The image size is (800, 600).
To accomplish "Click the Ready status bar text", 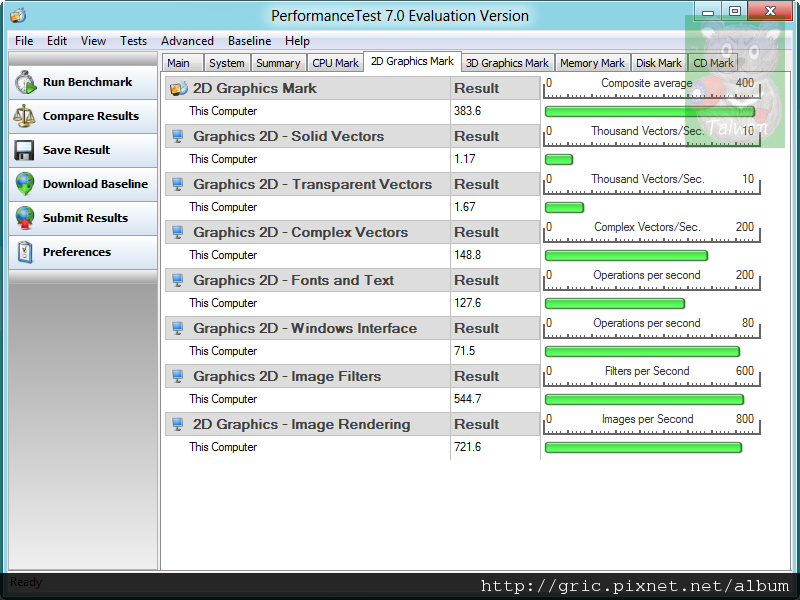I will coord(26,582).
